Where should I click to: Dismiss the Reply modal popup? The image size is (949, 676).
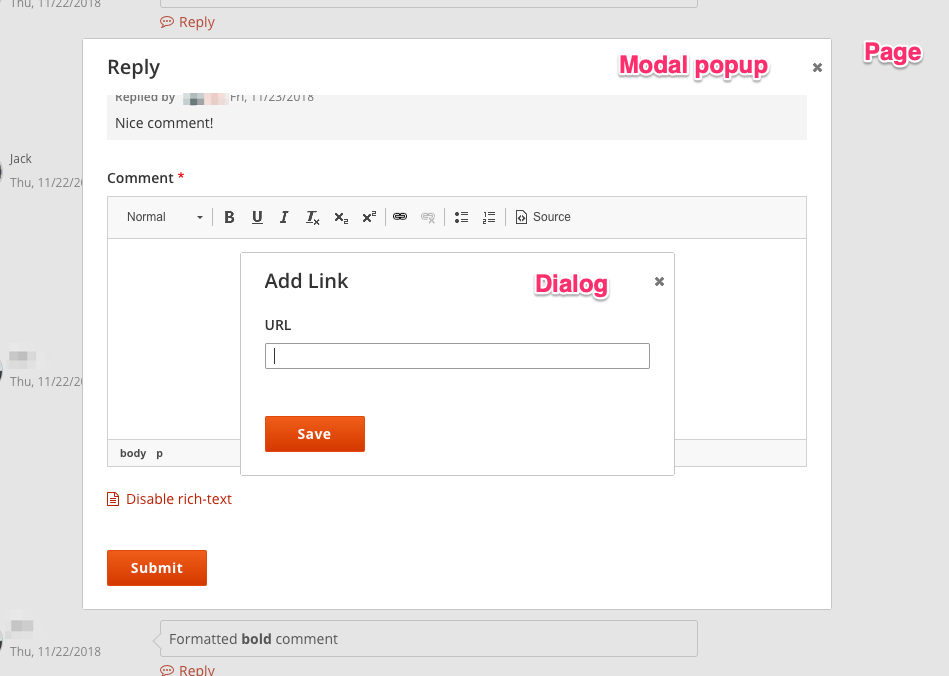816,67
